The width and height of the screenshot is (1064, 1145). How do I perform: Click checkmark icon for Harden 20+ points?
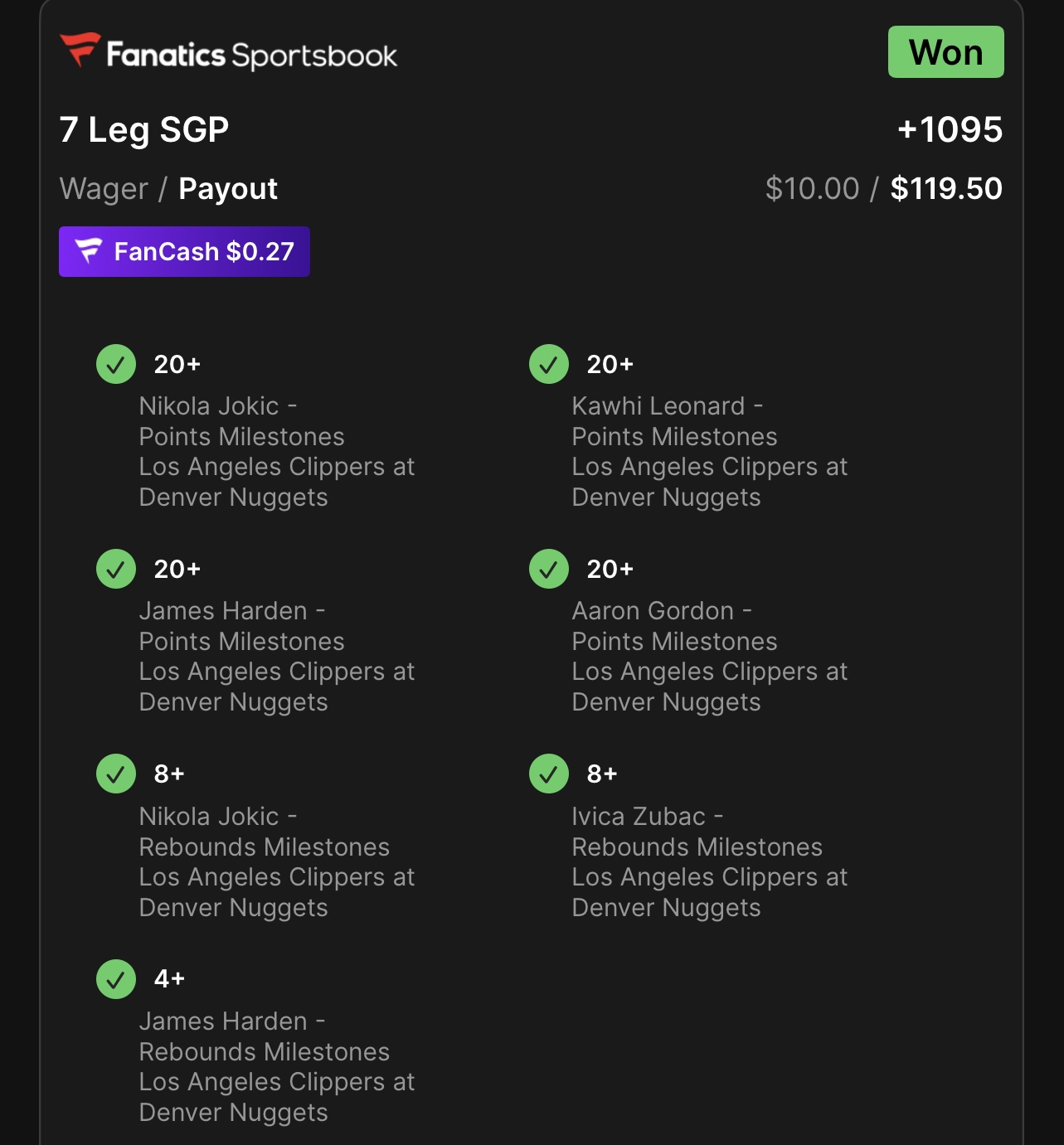point(116,569)
